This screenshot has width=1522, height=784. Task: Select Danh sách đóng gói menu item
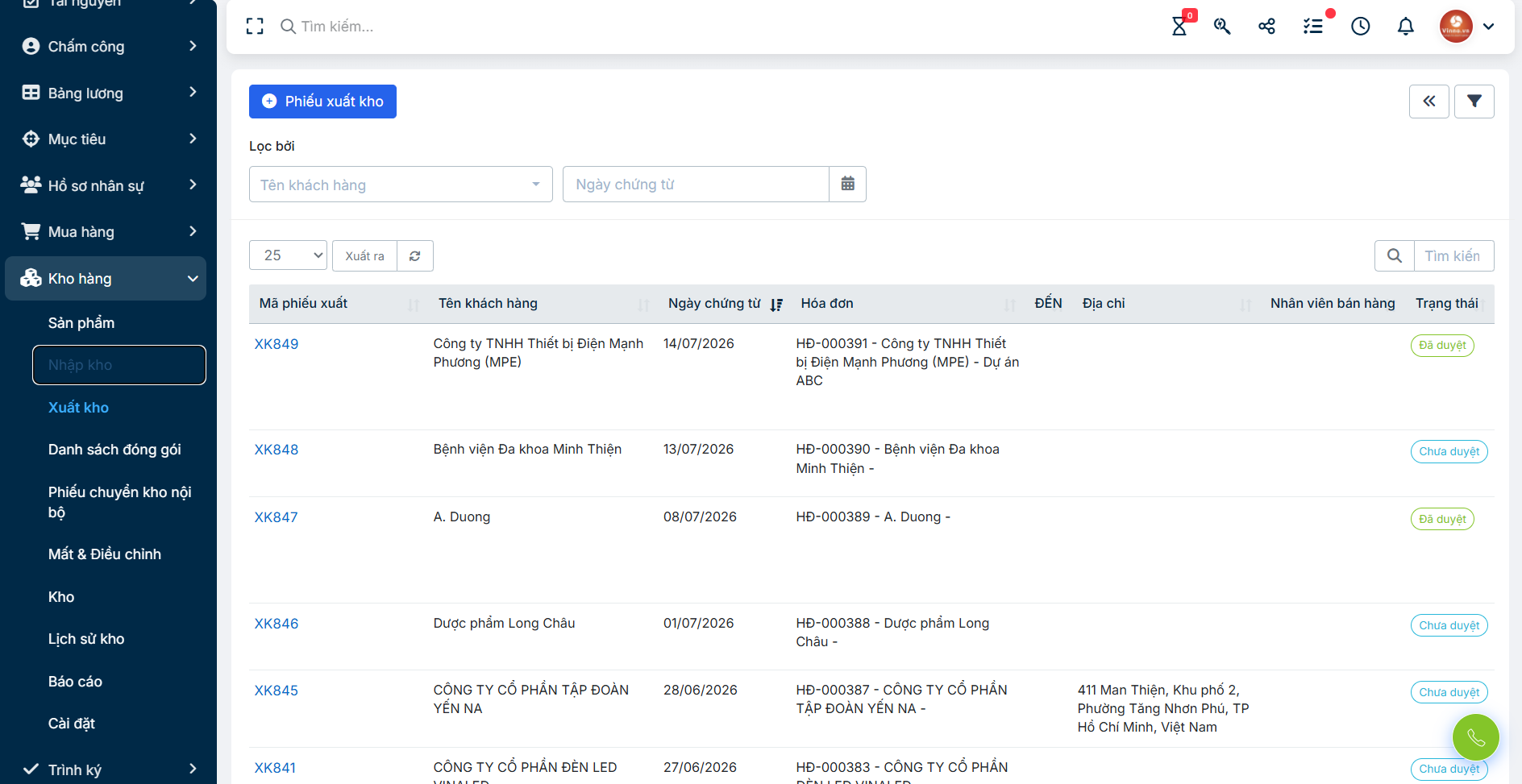(x=114, y=450)
